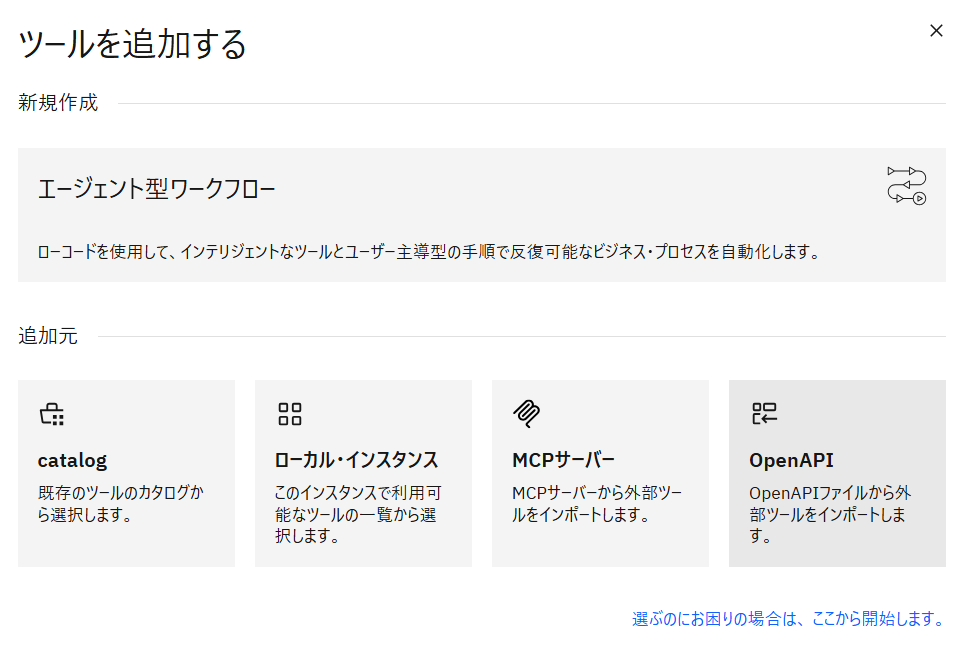Click the 追加元 section heading
Image resolution: width=964 pixels, height=670 pixels.
pyautogui.click(x=48, y=336)
